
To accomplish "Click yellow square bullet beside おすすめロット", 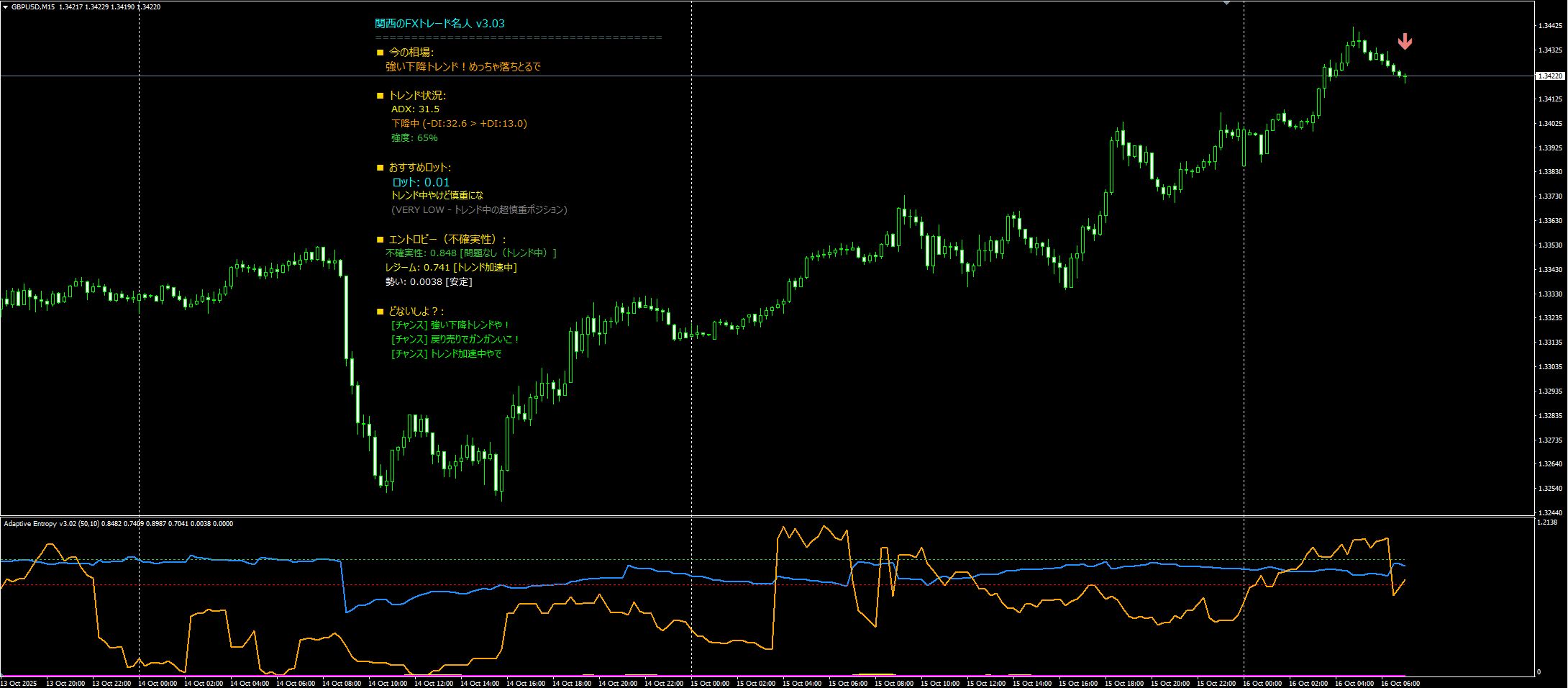I will pyautogui.click(x=380, y=168).
